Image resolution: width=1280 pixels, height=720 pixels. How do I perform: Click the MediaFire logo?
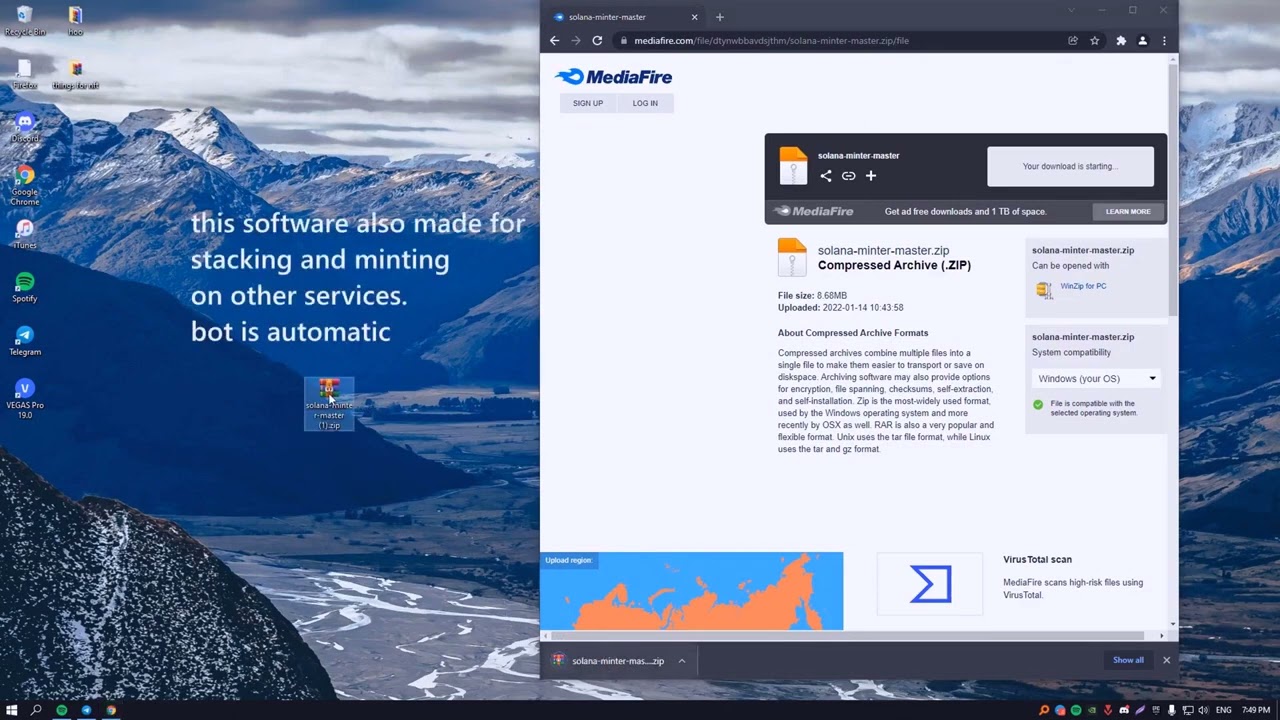613,77
